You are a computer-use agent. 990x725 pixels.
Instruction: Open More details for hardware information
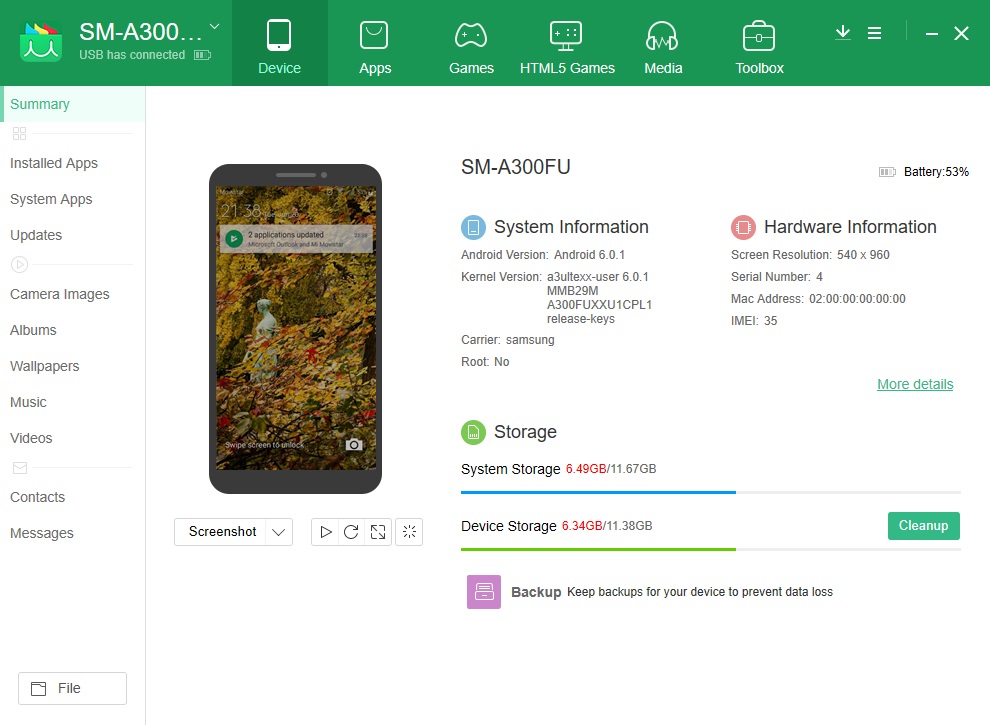pos(915,384)
